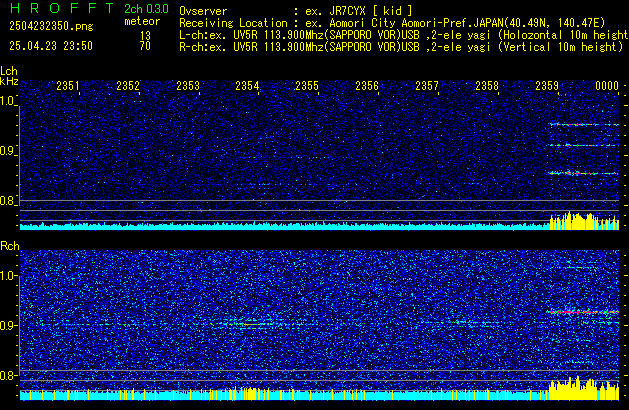Click the Rch yellow intensity burst near 2359
The width and height of the screenshot is (629, 410).
point(584,388)
